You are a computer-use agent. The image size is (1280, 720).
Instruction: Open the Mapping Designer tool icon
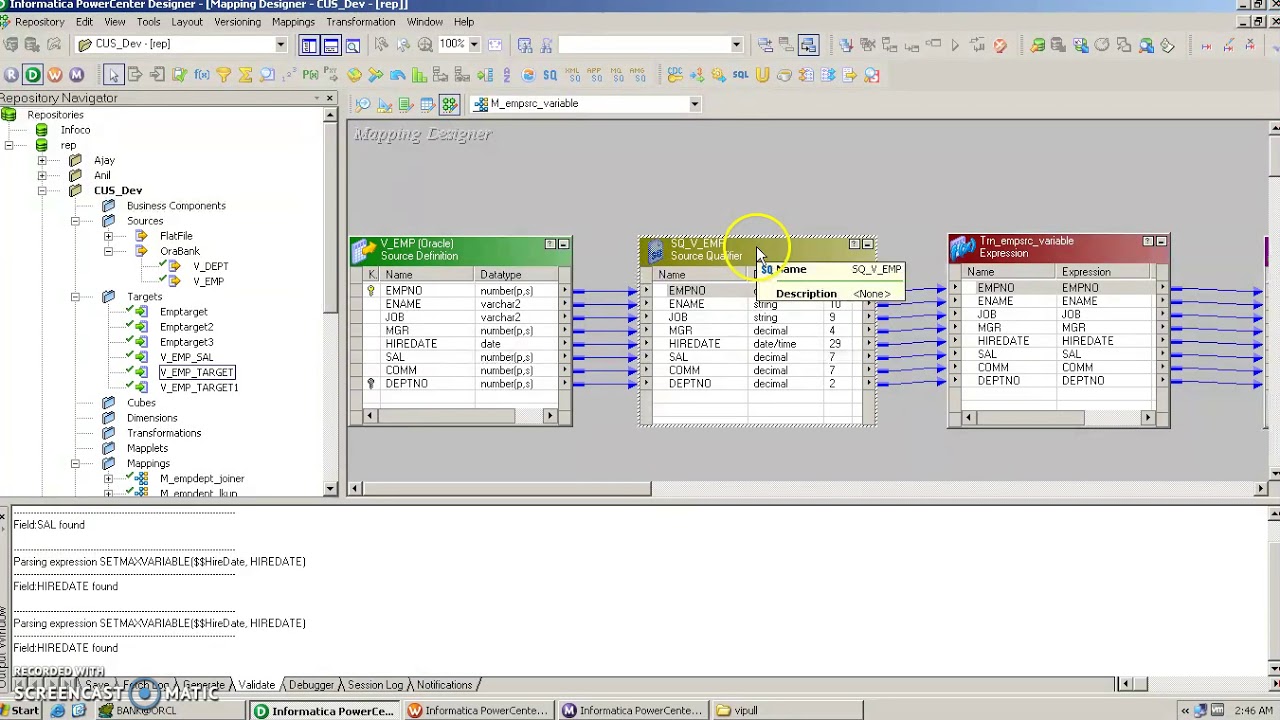point(449,104)
